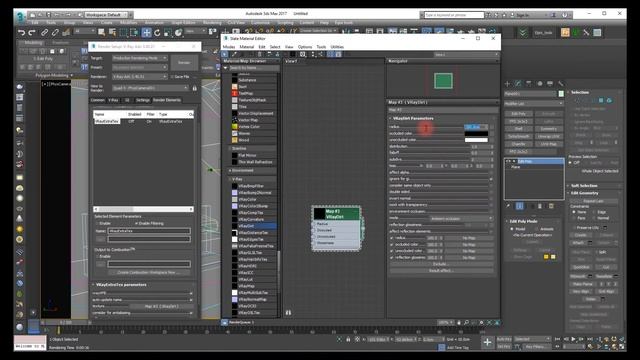Click the Redo arrow in main toolbar
Image resolution: width=640 pixels, height=360 pixels.
tap(32, 32)
